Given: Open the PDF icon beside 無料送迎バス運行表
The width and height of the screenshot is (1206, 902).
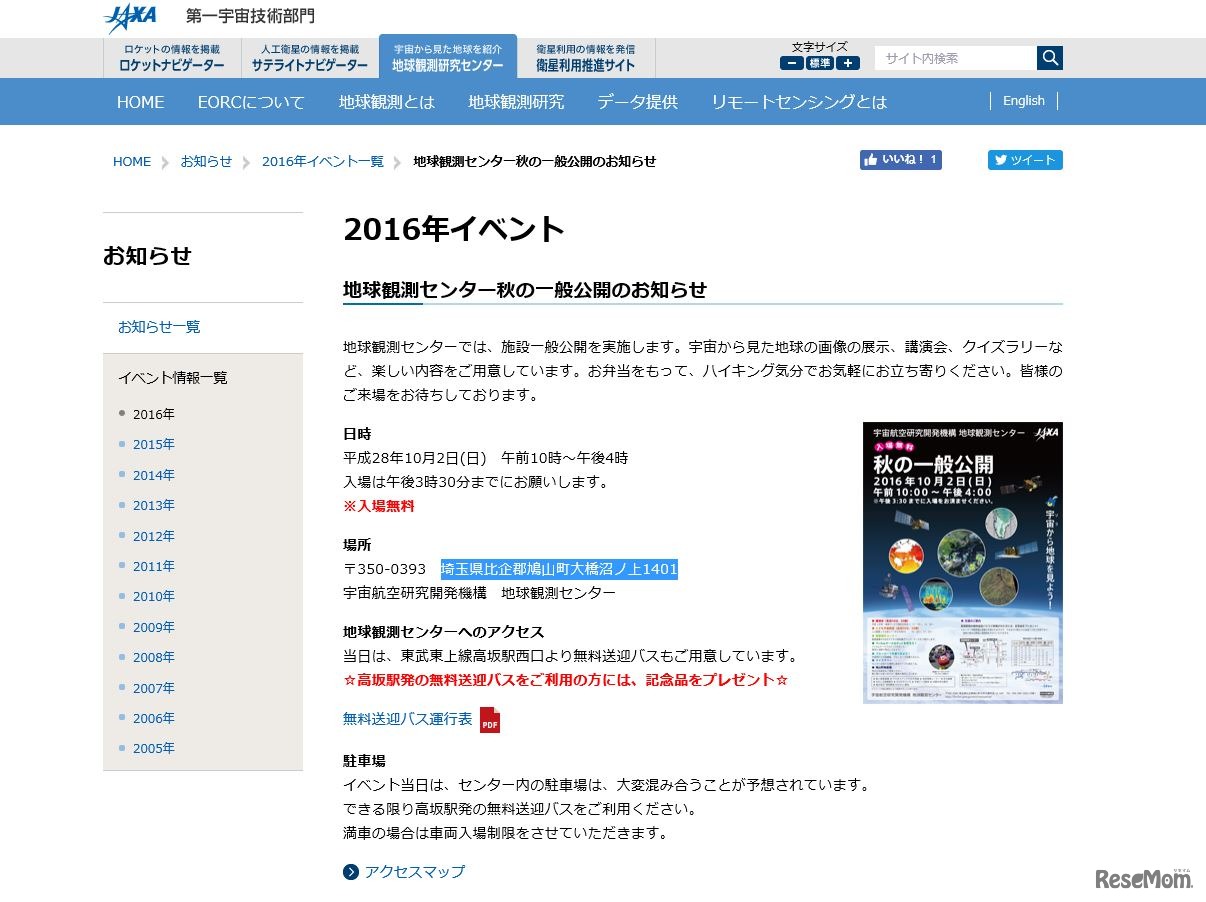Looking at the screenshot, I should point(489,719).
